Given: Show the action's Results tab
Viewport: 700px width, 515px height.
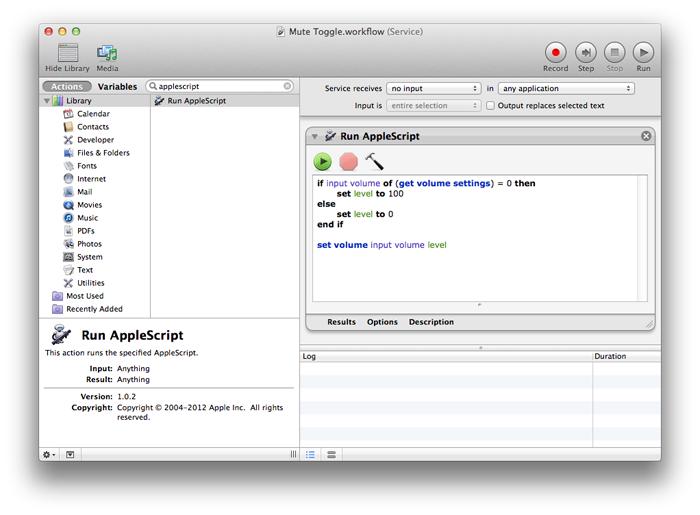Looking at the screenshot, I should (x=342, y=322).
